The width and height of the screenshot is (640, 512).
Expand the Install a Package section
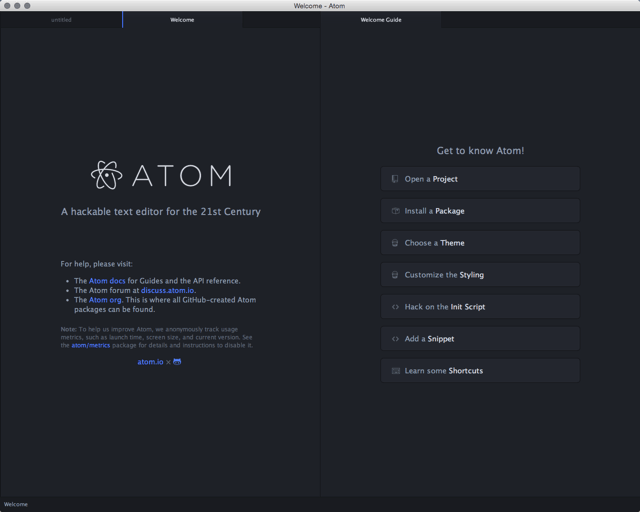point(480,211)
